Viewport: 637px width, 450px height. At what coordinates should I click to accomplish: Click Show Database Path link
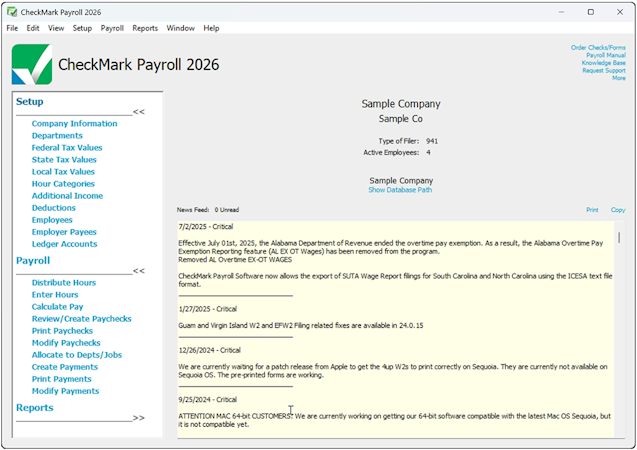(x=400, y=190)
